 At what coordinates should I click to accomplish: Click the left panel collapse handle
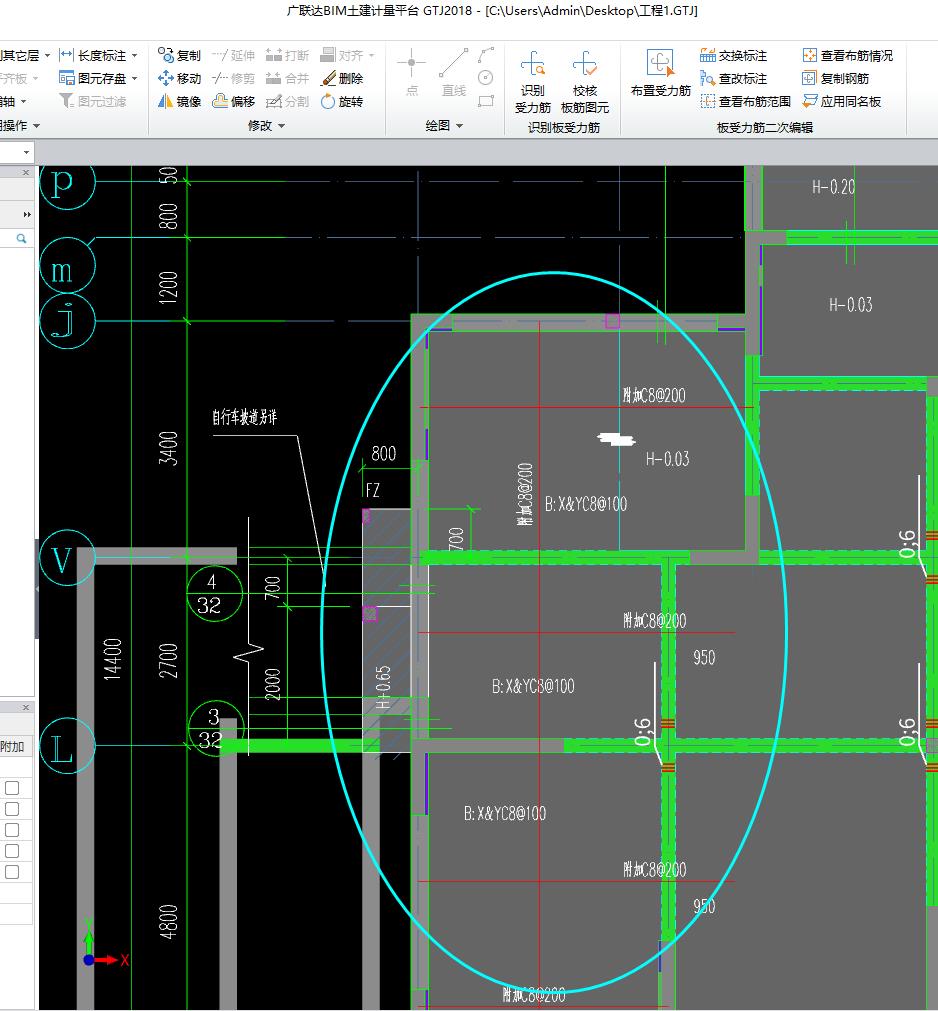tap(36, 588)
